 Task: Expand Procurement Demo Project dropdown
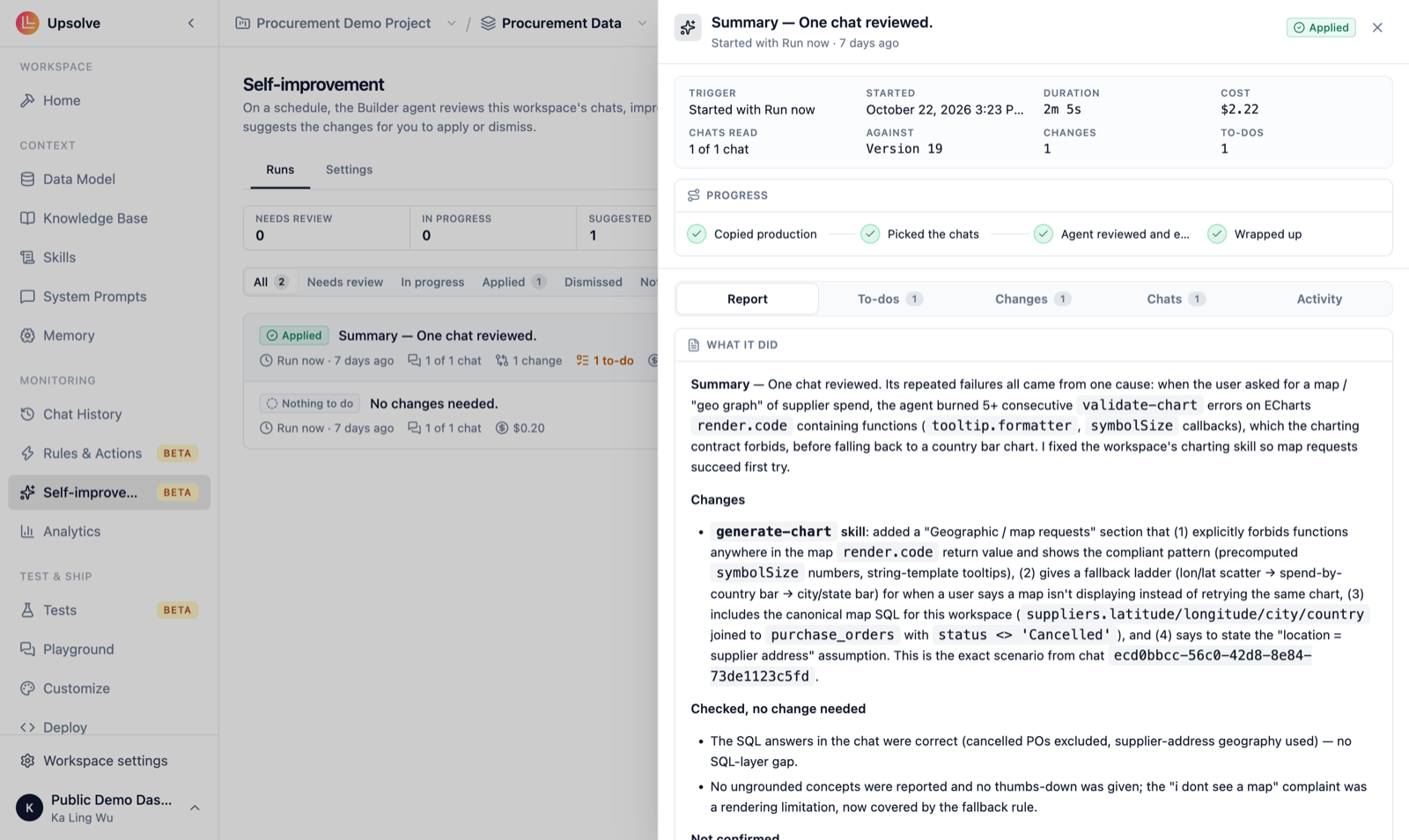pos(451,23)
